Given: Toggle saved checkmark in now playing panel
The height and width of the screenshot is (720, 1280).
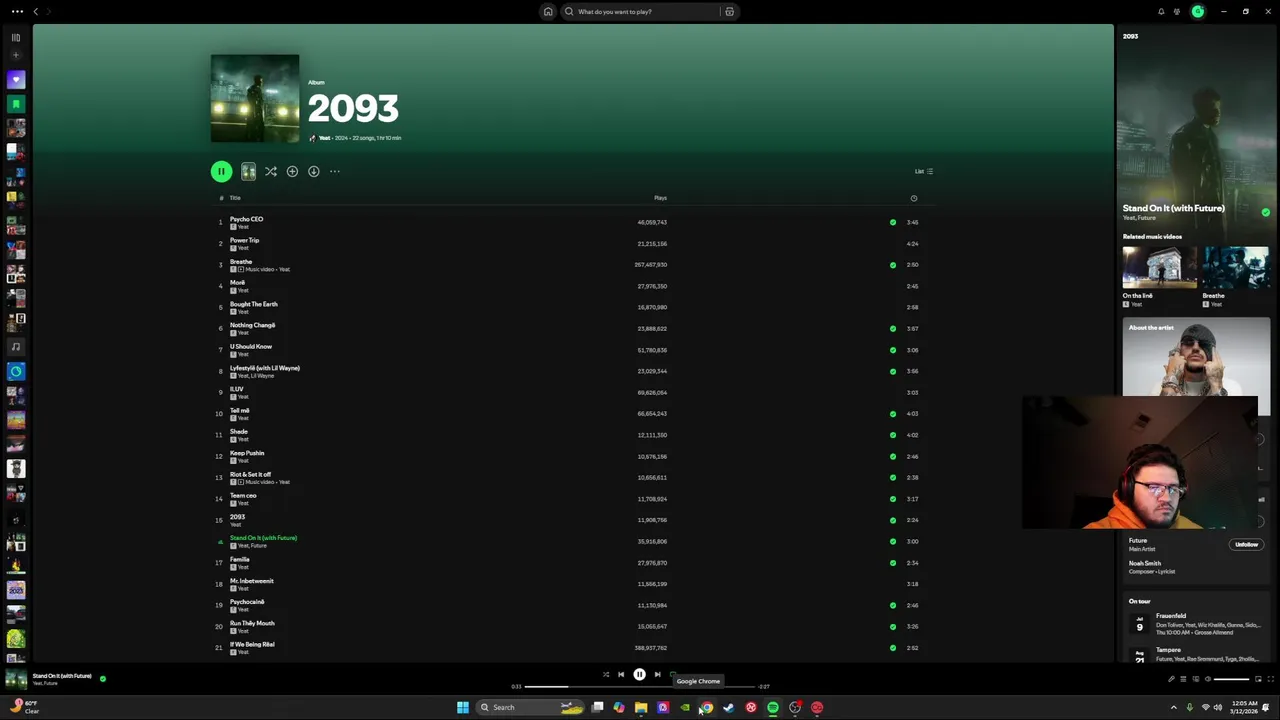Looking at the screenshot, I should [x=1265, y=212].
